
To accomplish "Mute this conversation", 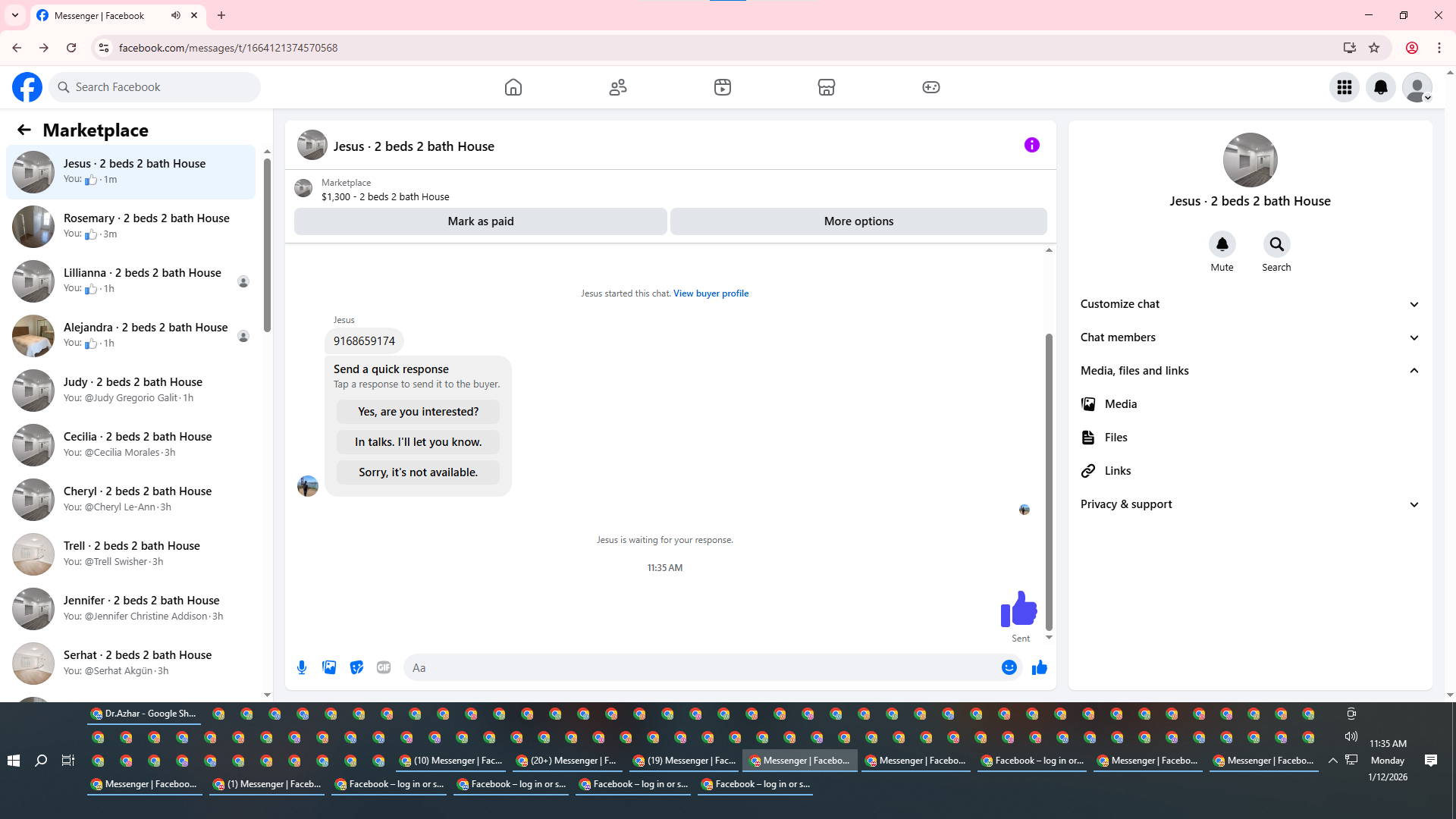I will (x=1222, y=244).
